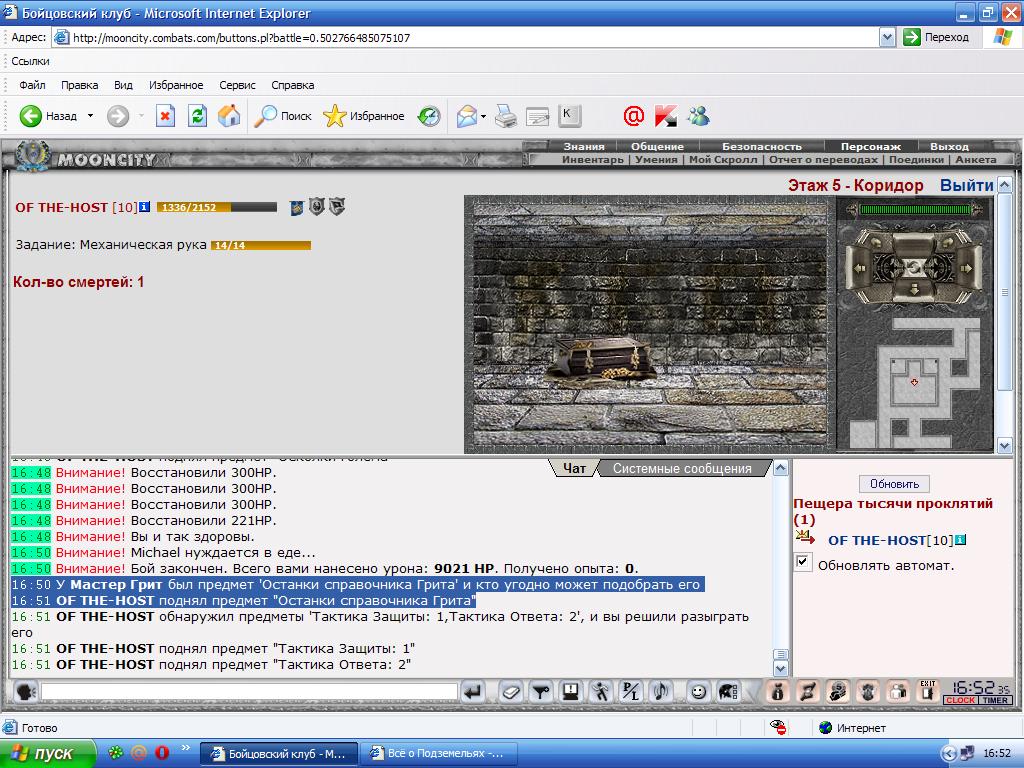Click the IE Print icon

tap(505, 116)
